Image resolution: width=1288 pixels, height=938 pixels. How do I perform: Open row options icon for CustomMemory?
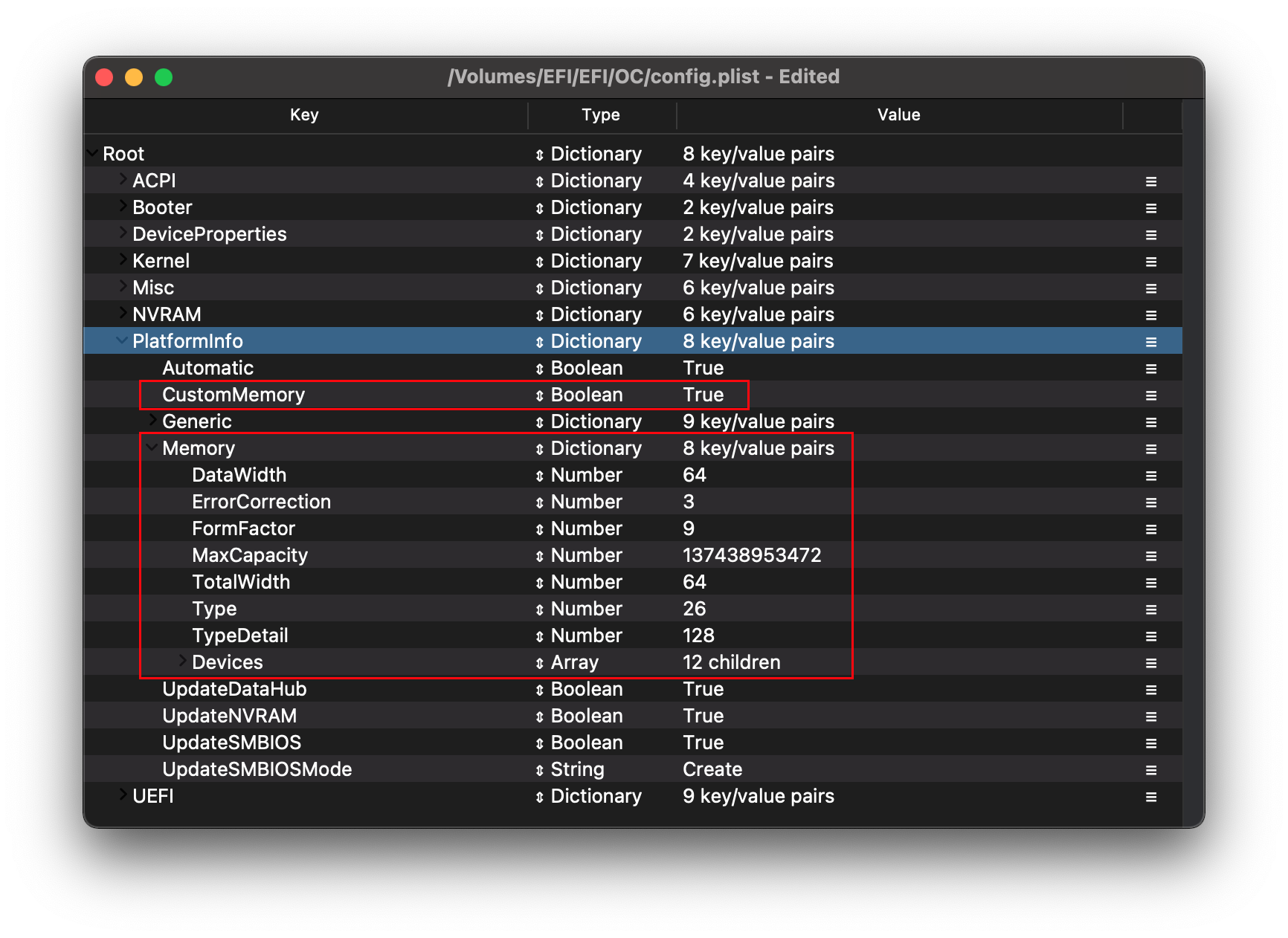[x=1150, y=395]
